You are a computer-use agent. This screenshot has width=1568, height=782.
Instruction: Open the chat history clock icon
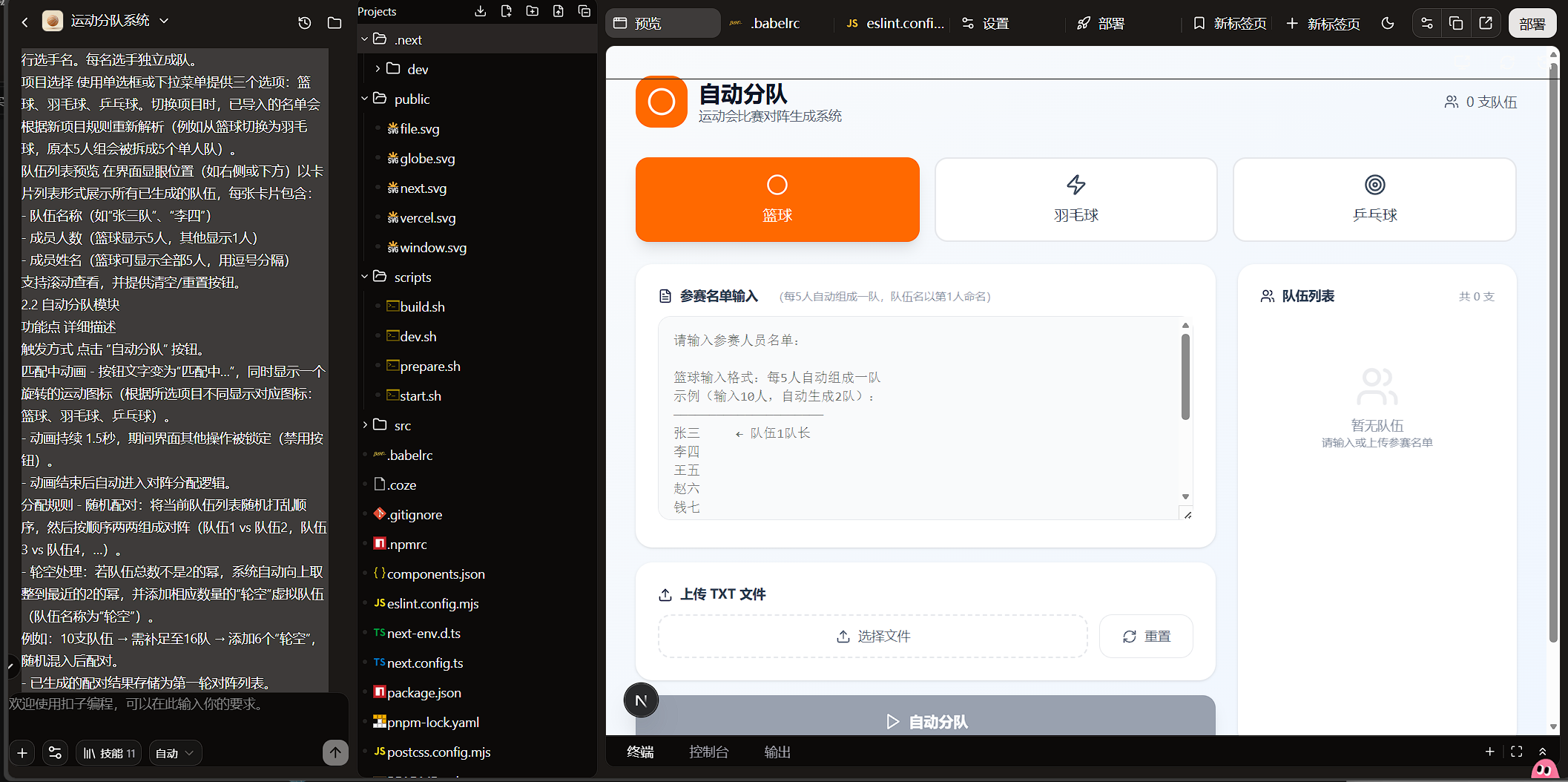(304, 23)
